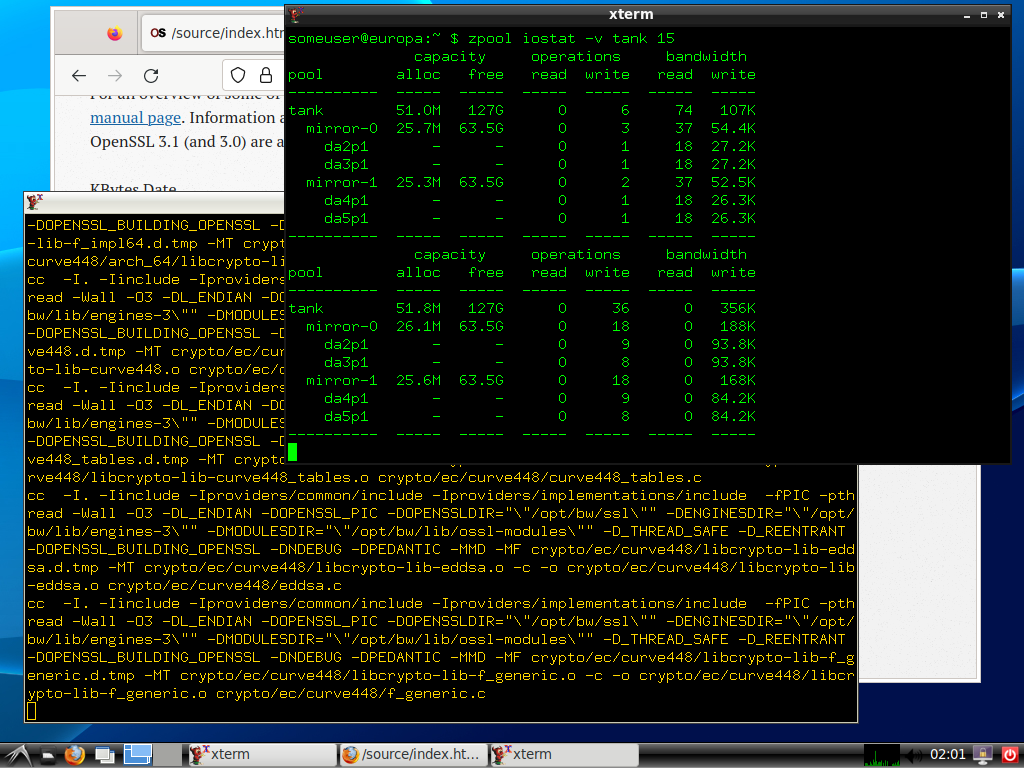Click the Firefox forward arrow button
The height and width of the screenshot is (768, 1024).
[x=115, y=76]
